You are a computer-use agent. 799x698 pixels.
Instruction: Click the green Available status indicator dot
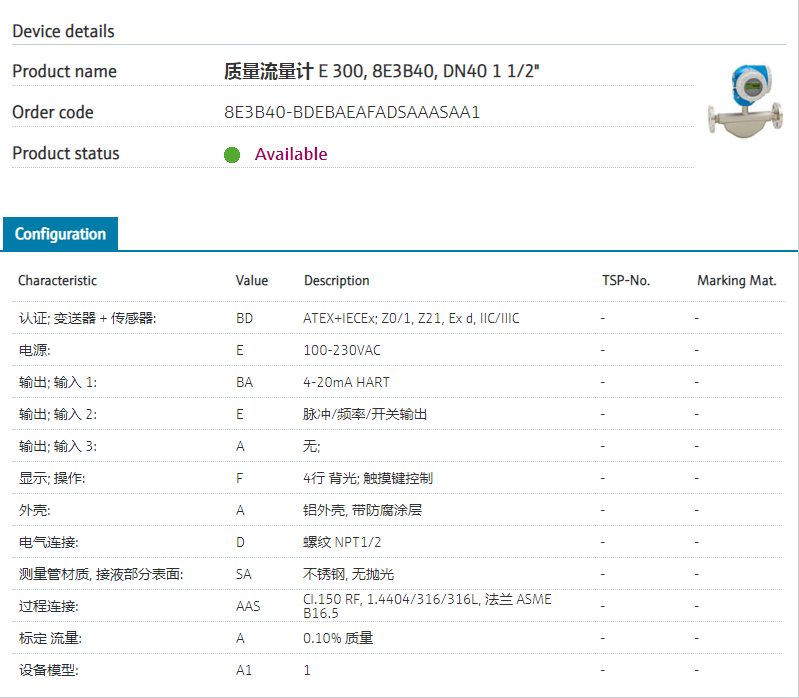(x=232, y=154)
